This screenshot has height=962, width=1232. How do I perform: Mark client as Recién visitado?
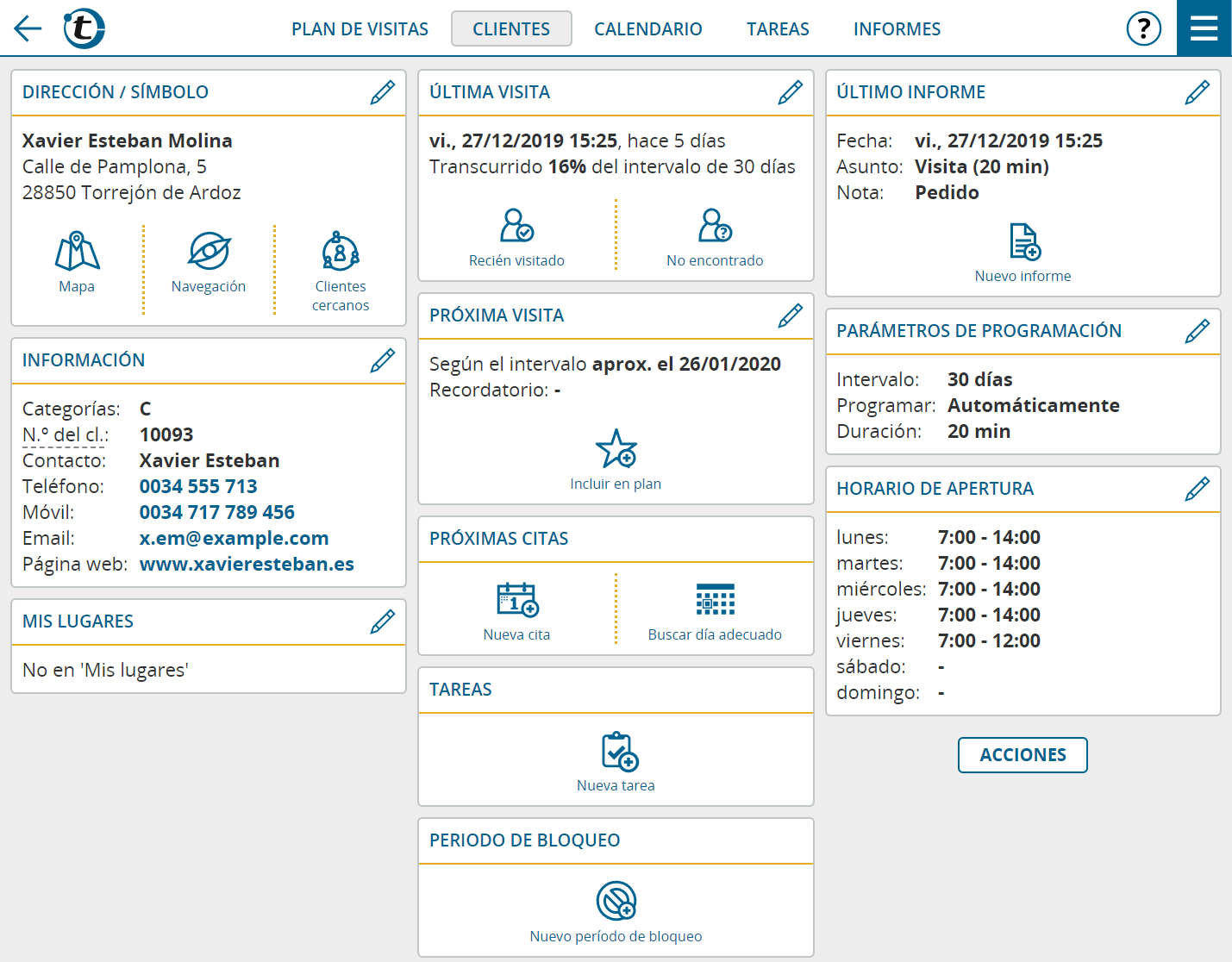pyautogui.click(x=516, y=226)
